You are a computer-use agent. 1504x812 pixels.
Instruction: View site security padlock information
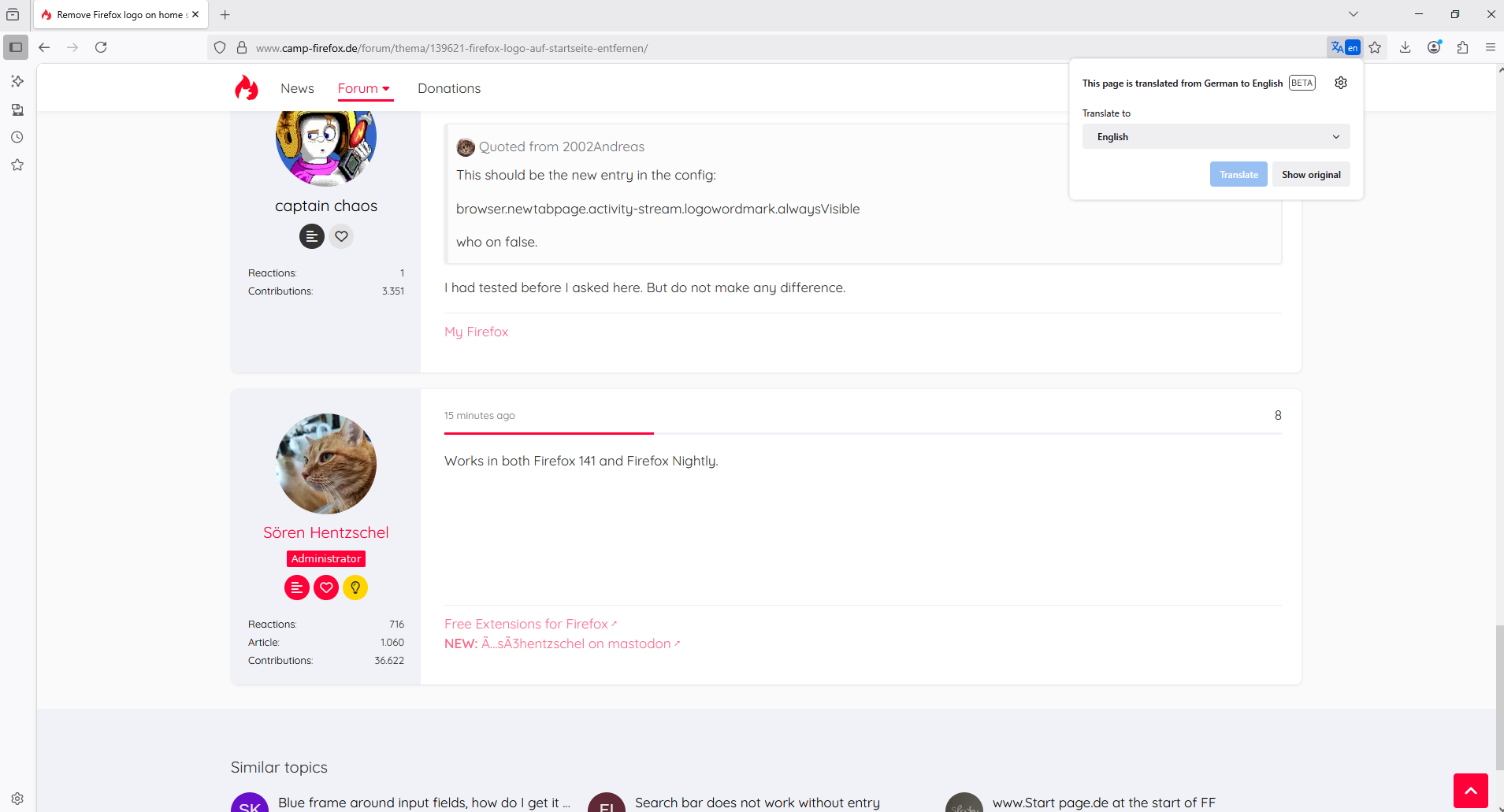click(242, 48)
